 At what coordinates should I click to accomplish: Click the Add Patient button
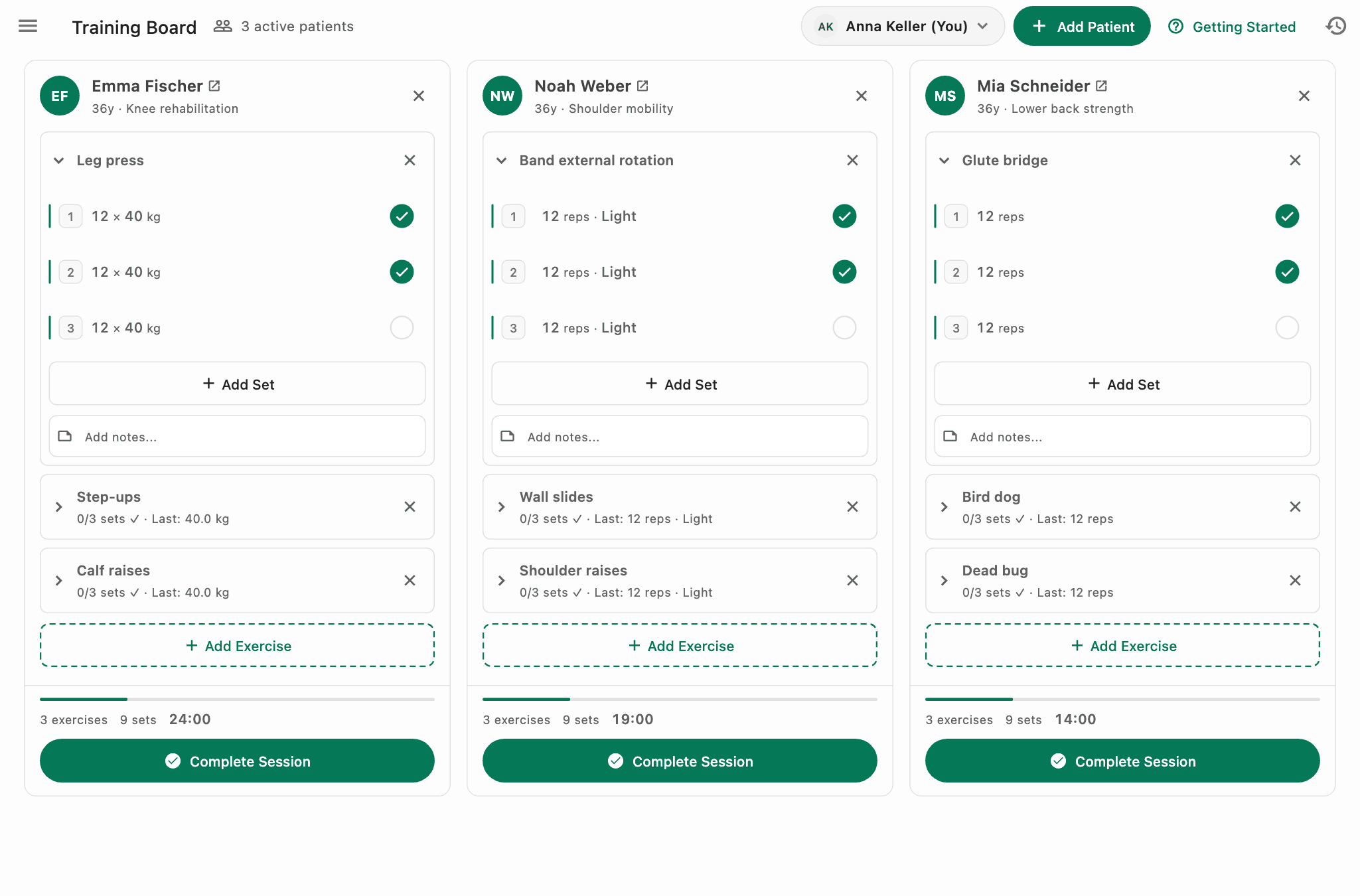click(1082, 26)
